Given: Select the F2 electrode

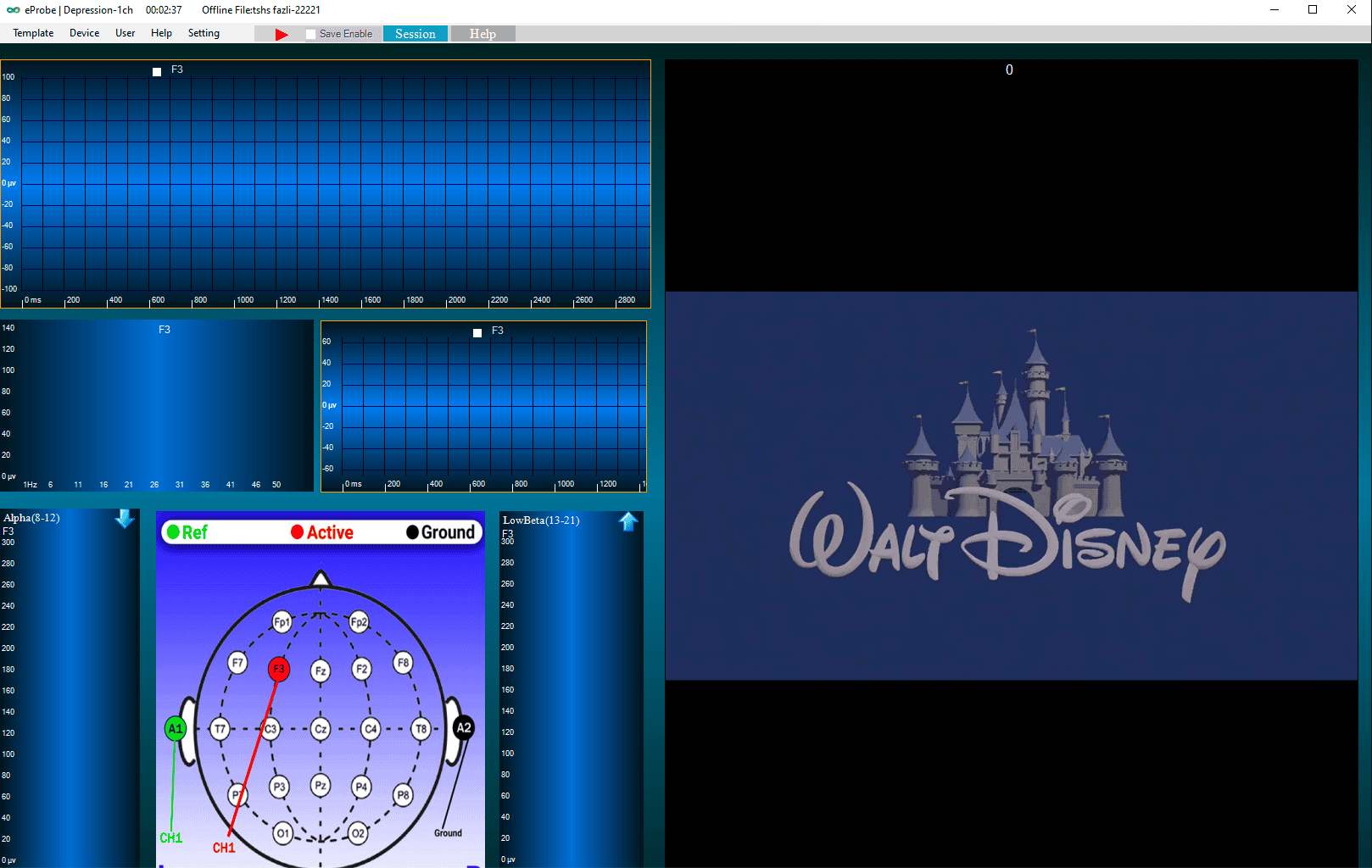Looking at the screenshot, I should [362, 670].
